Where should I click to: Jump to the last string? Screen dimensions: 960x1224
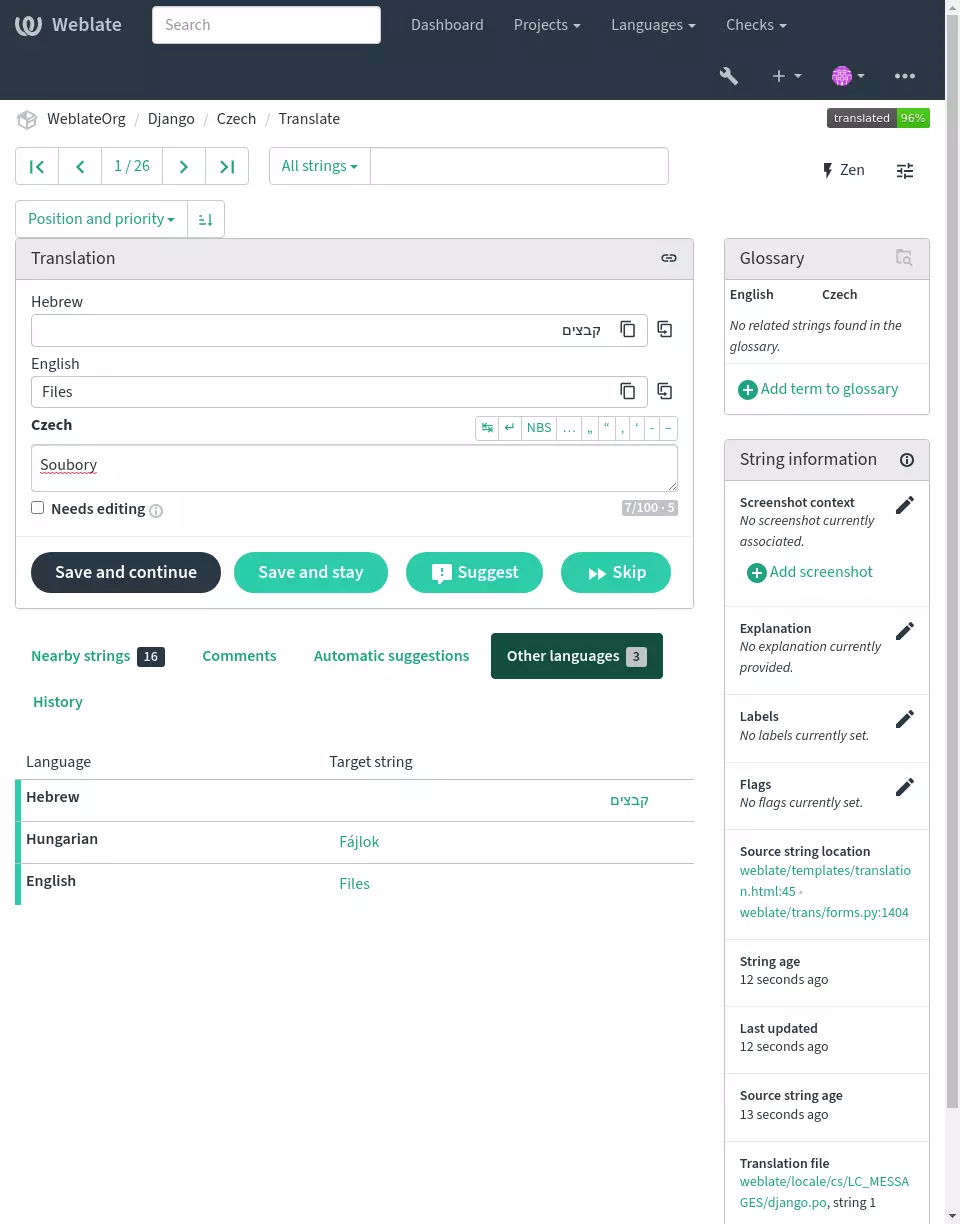(227, 166)
